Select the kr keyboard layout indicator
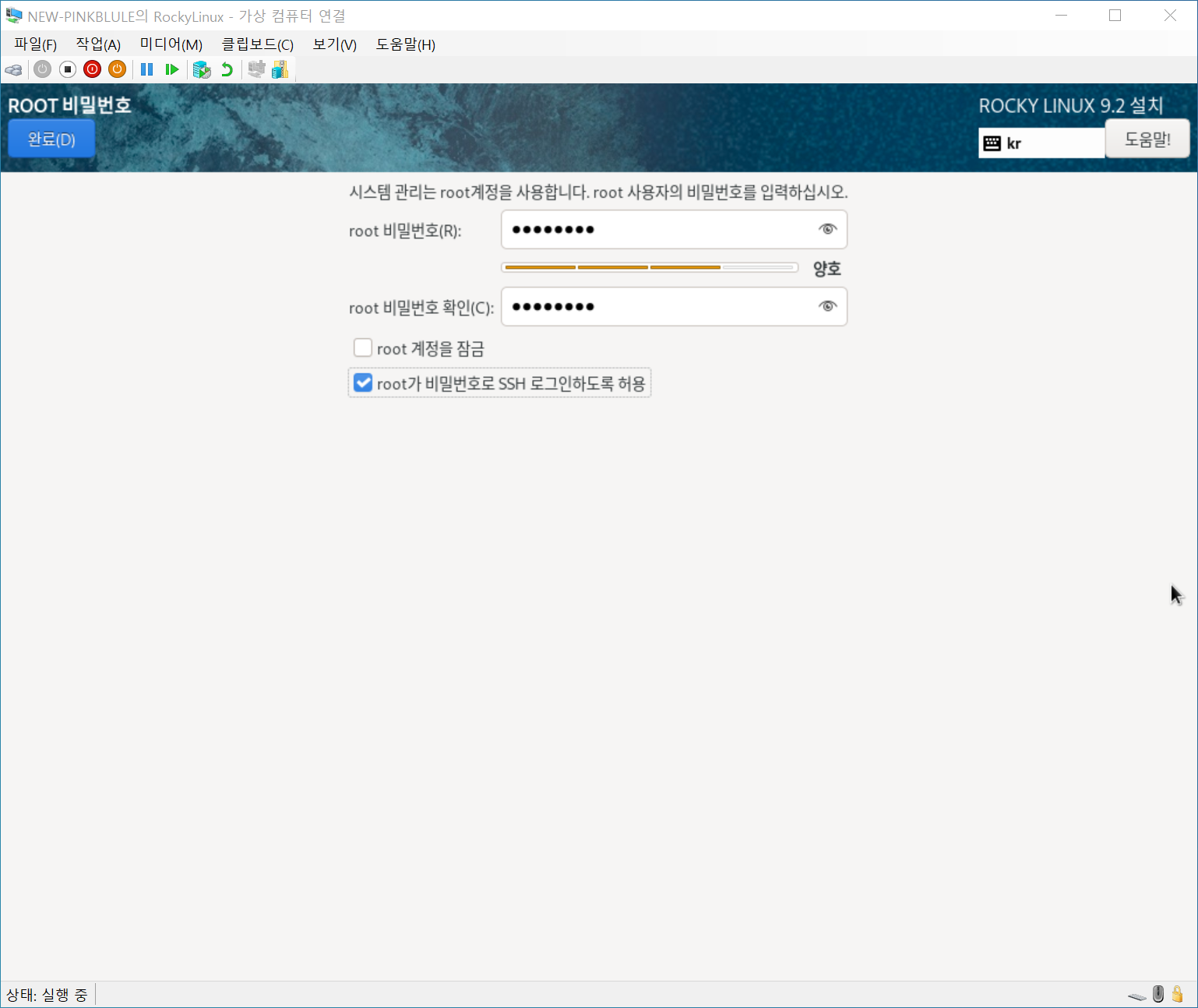This screenshot has height=1008, width=1198. [x=1041, y=143]
